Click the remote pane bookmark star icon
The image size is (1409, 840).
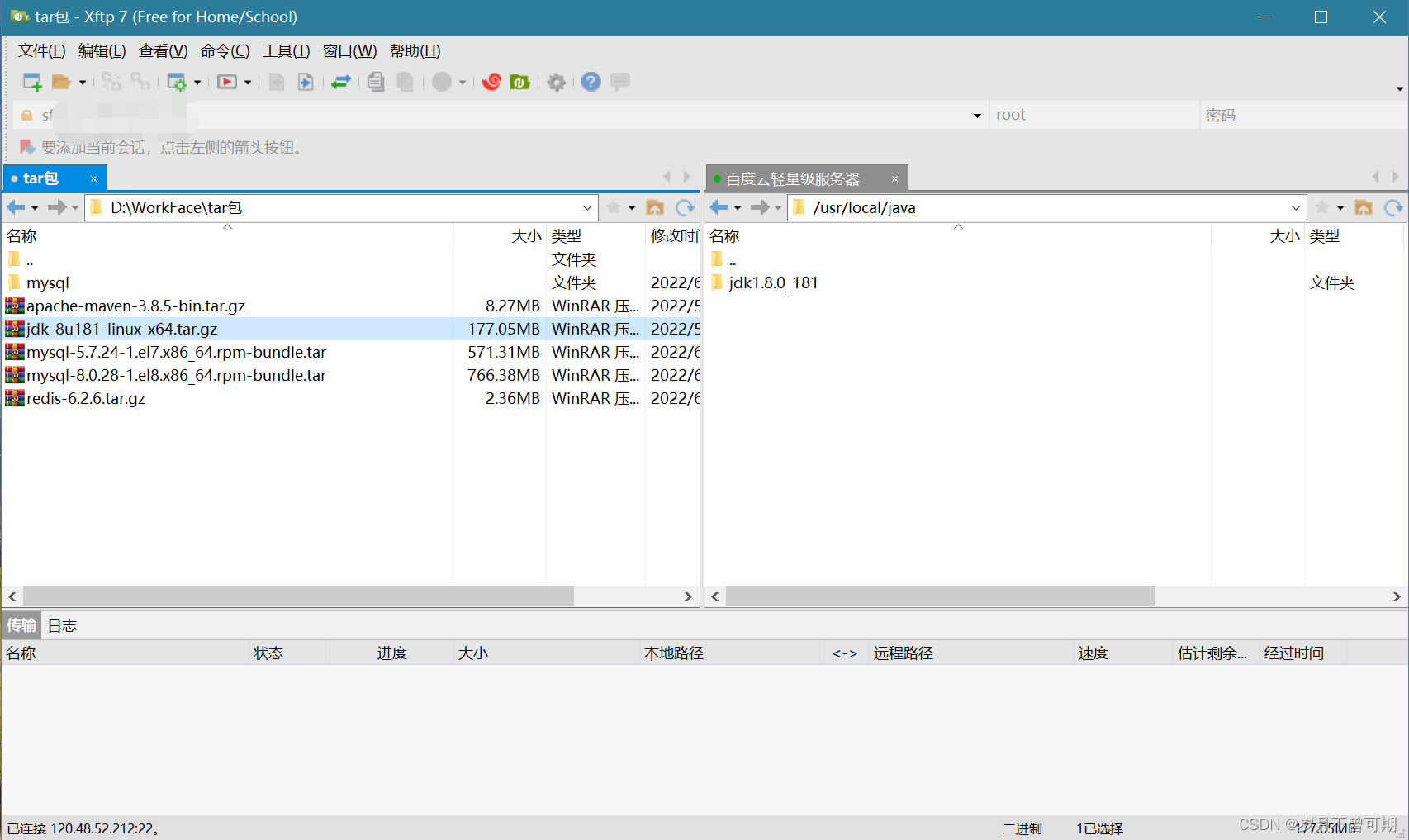coord(1322,207)
